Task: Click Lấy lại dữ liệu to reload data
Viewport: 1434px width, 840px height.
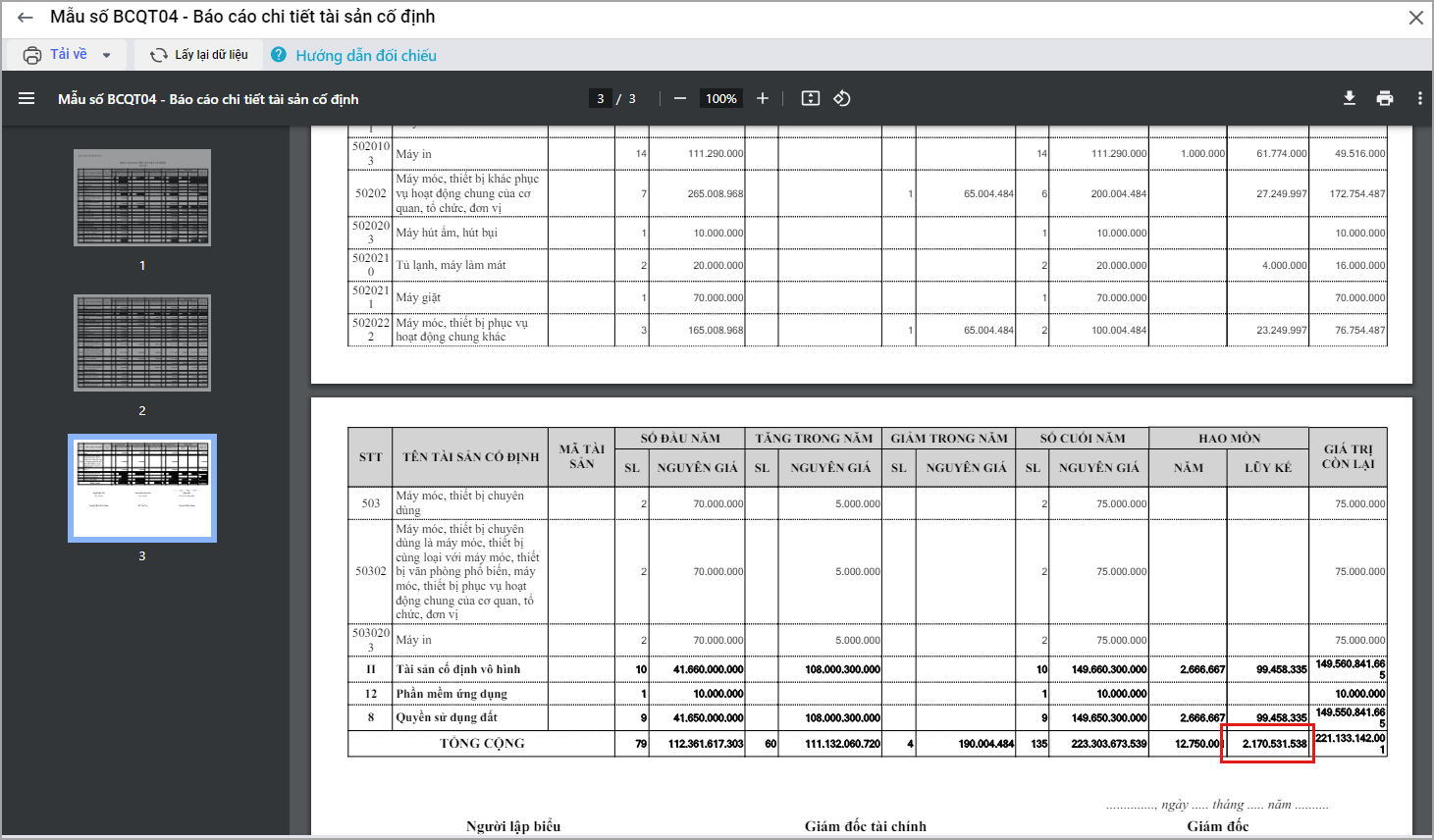Action: coord(211,55)
